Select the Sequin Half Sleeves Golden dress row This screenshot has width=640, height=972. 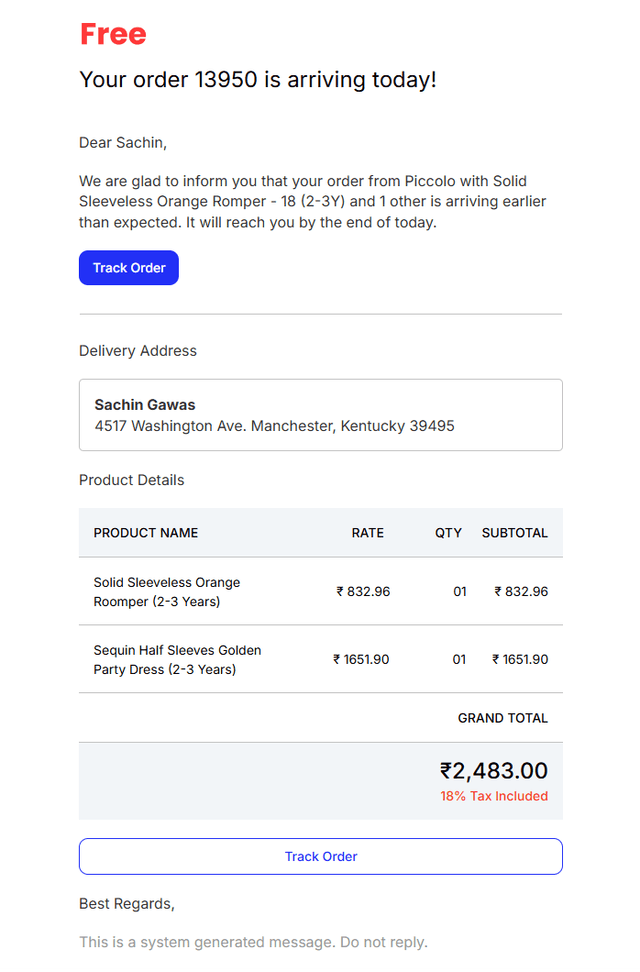[321, 660]
